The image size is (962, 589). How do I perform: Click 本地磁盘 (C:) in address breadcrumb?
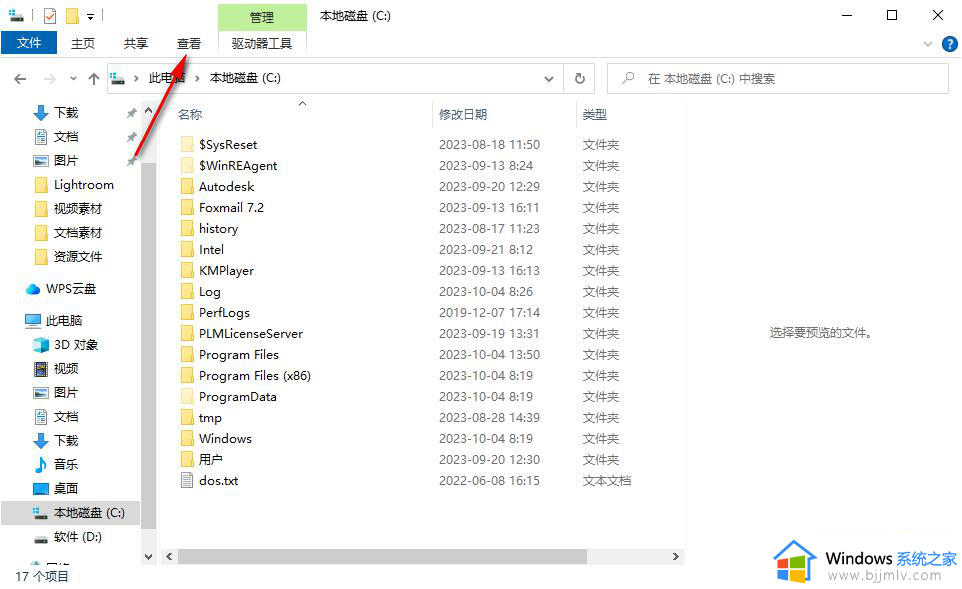pos(245,78)
